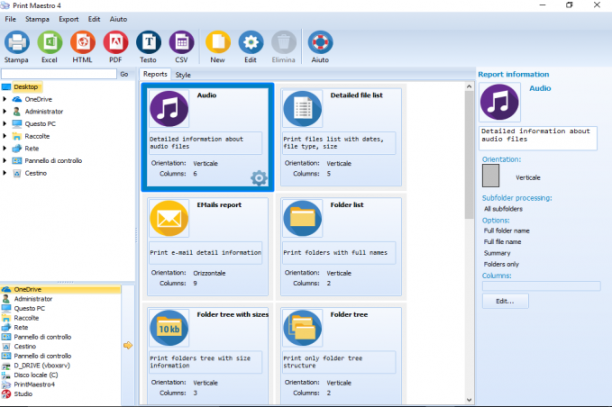The height and width of the screenshot is (407, 612).
Task: Open the Export menu
Action: pyautogui.click(x=69, y=19)
